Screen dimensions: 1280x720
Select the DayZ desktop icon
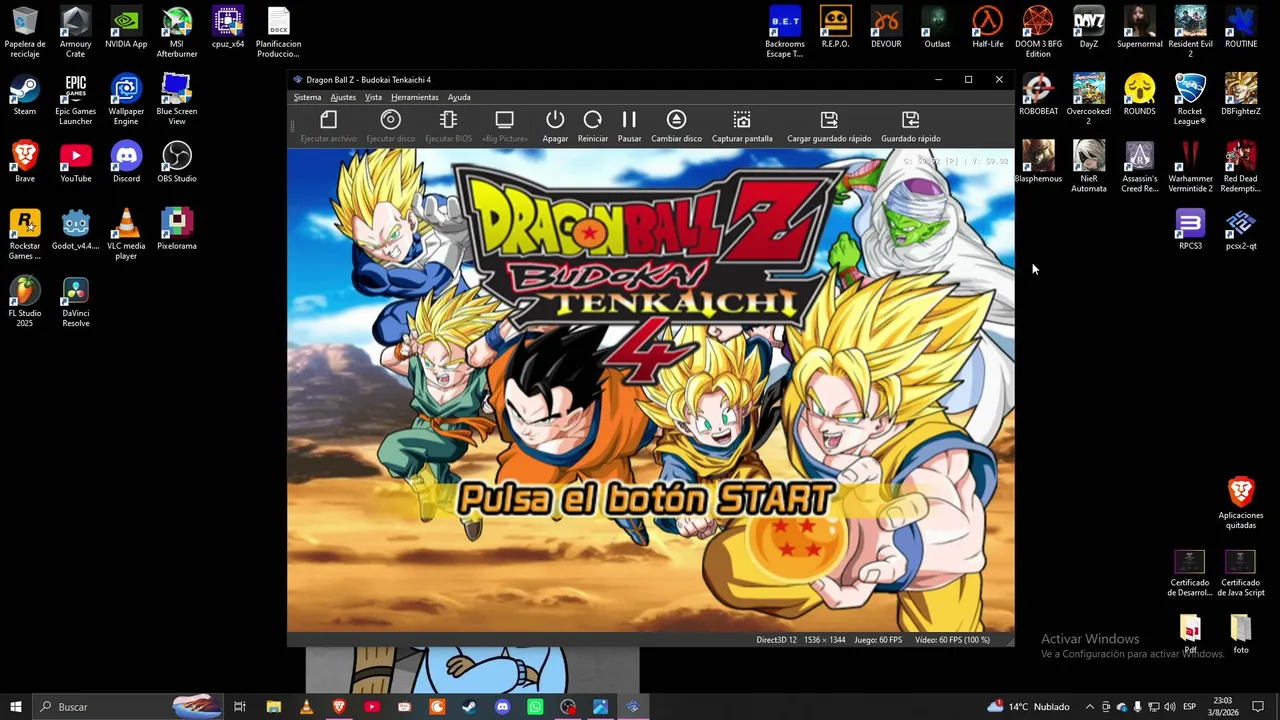(x=1089, y=28)
